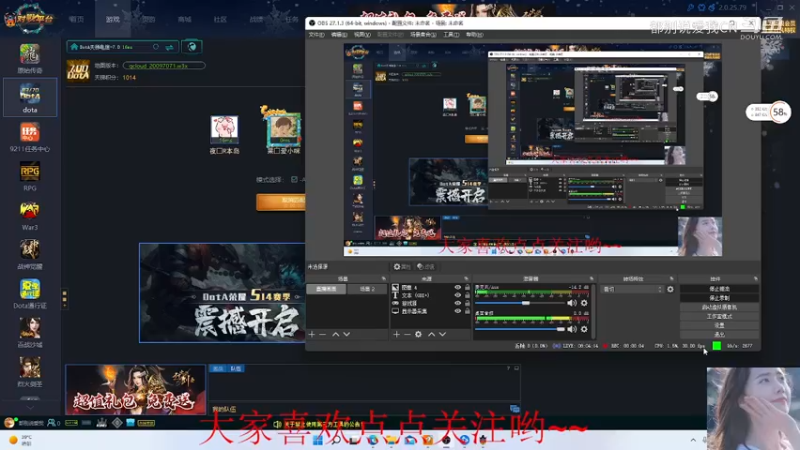Screen dimensions: 800x450
Task: Open OBS 工具(T) menu
Action: click(451, 35)
